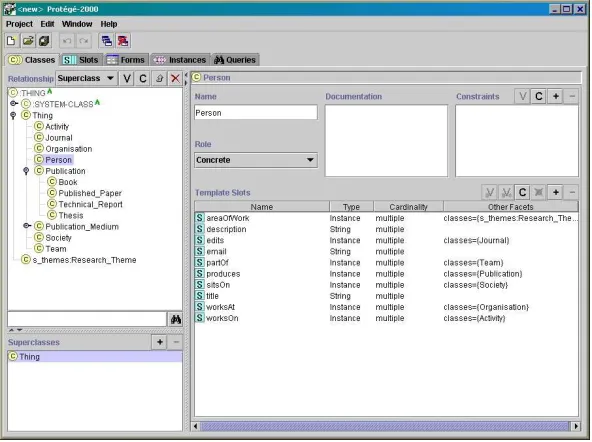Click the Name field containing Person

256,113
